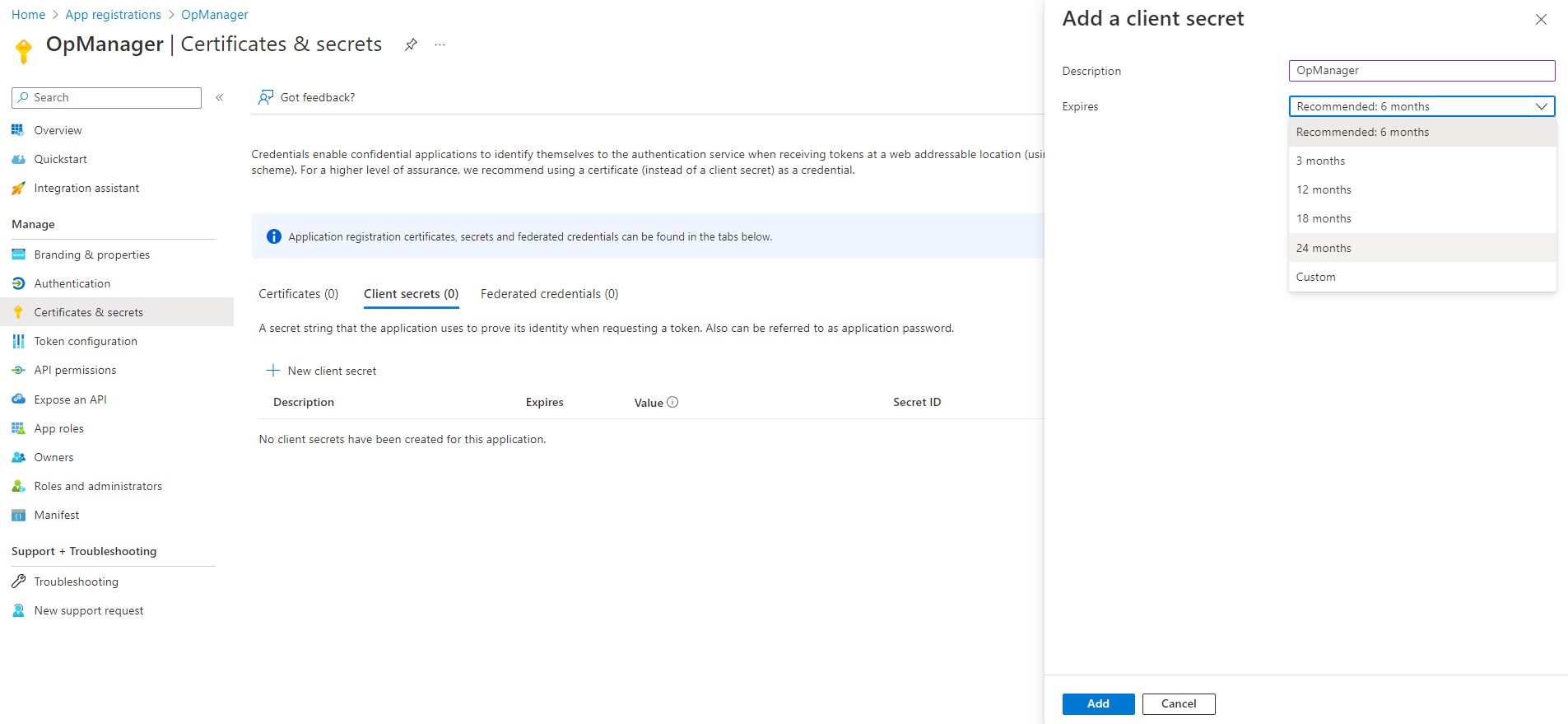Click the API permissions icon in sidebar
This screenshot has height=724, width=1568.
point(18,371)
